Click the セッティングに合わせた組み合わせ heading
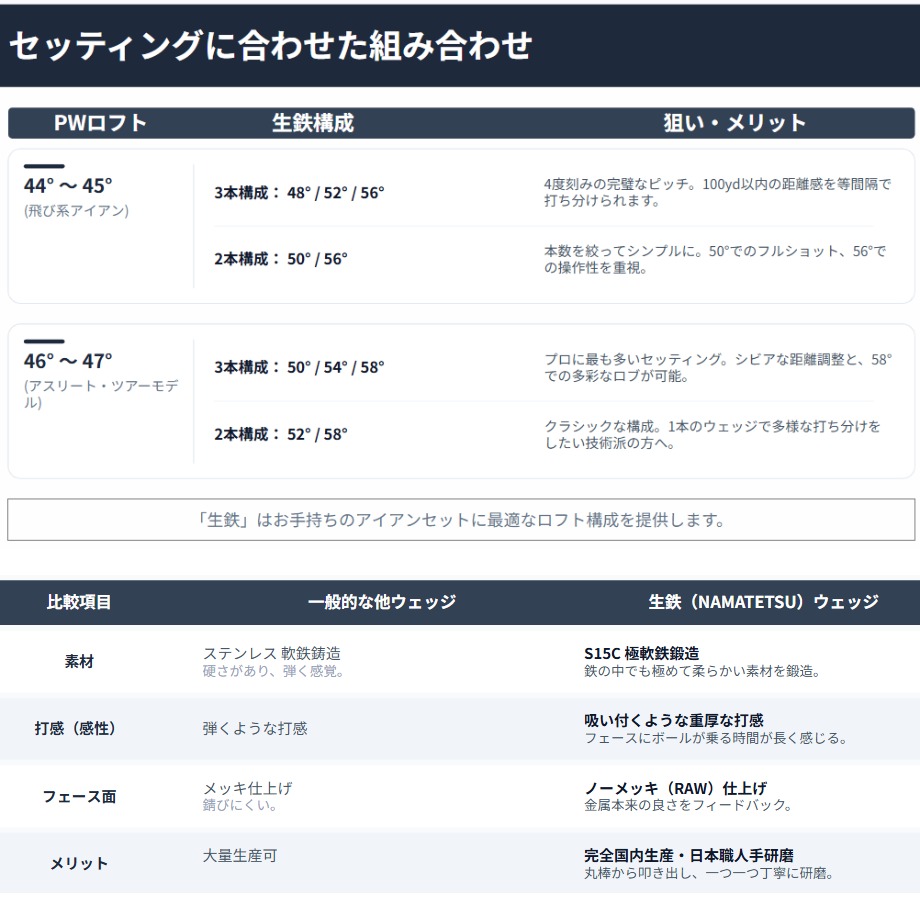Viewport: 920px width, 900px height. pos(270,46)
